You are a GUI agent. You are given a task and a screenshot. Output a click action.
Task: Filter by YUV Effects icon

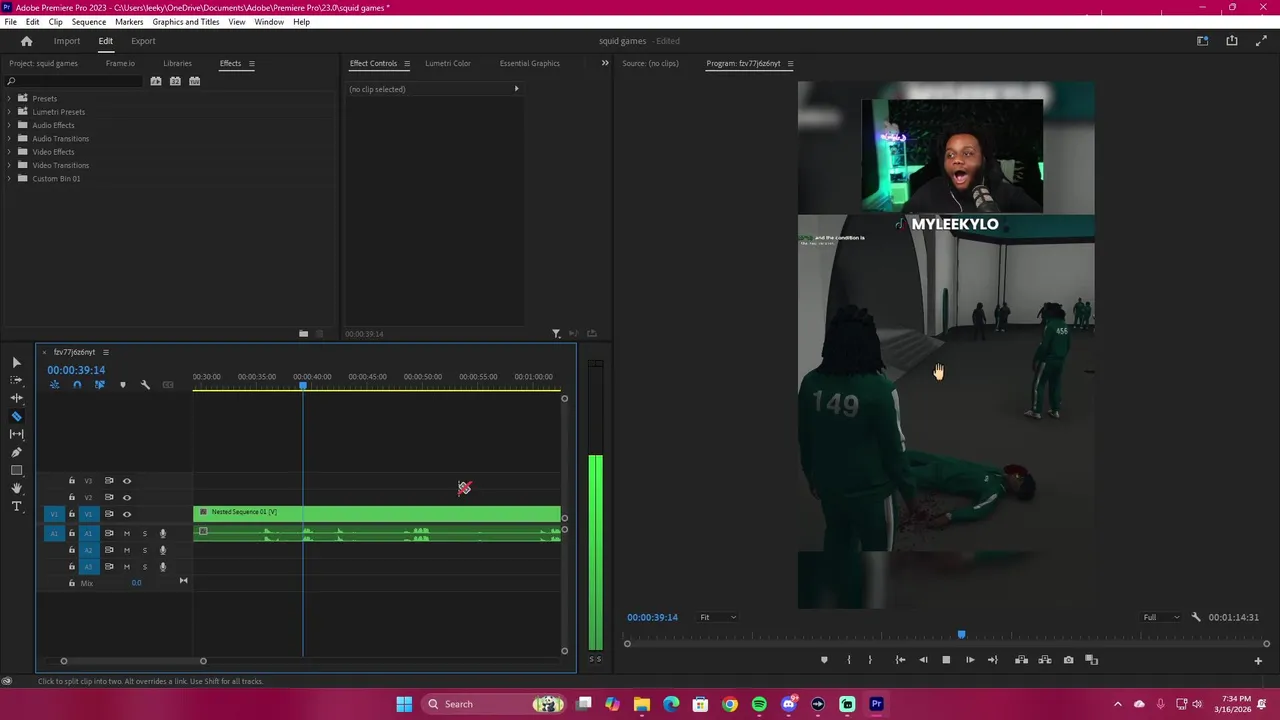click(195, 81)
